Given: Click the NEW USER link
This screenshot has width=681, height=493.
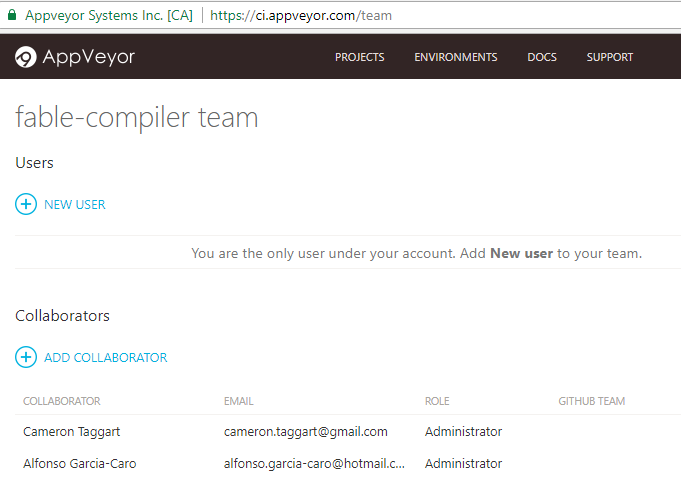Looking at the screenshot, I should 75,205.
